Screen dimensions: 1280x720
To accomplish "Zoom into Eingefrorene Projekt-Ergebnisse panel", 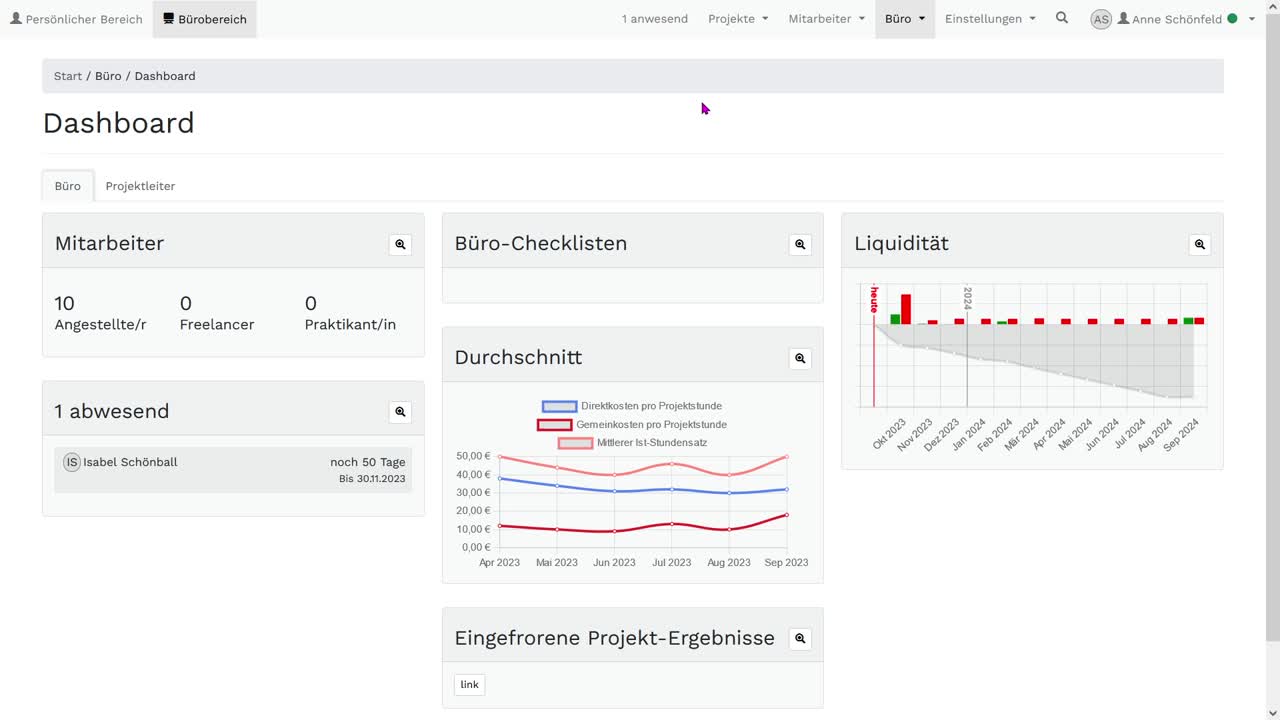I will 800,638.
